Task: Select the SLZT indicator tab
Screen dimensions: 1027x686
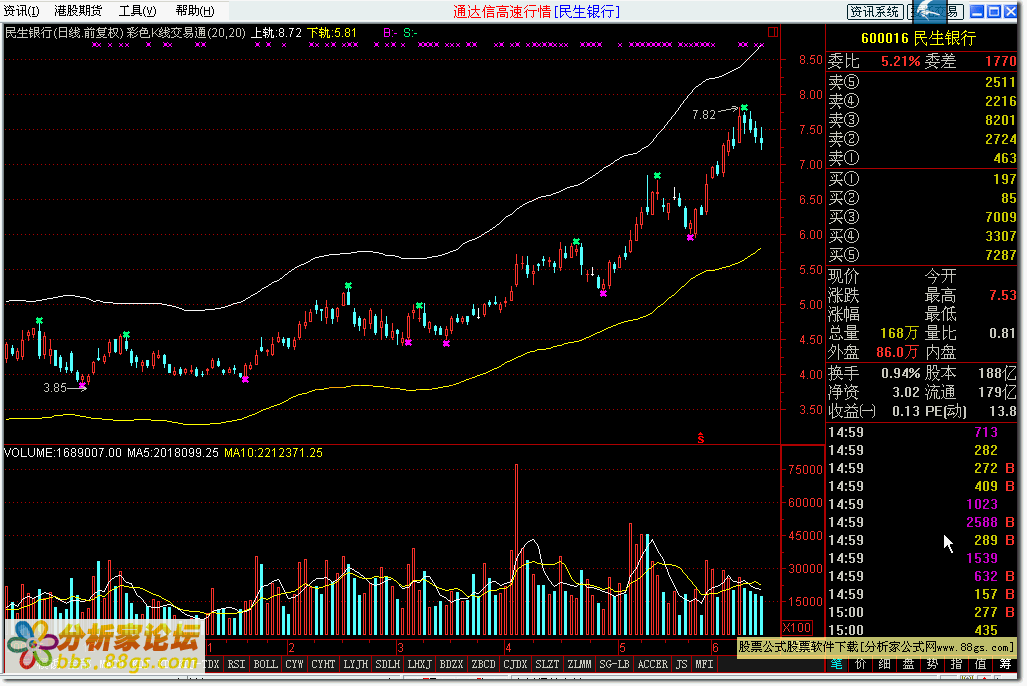Action: pyautogui.click(x=548, y=664)
